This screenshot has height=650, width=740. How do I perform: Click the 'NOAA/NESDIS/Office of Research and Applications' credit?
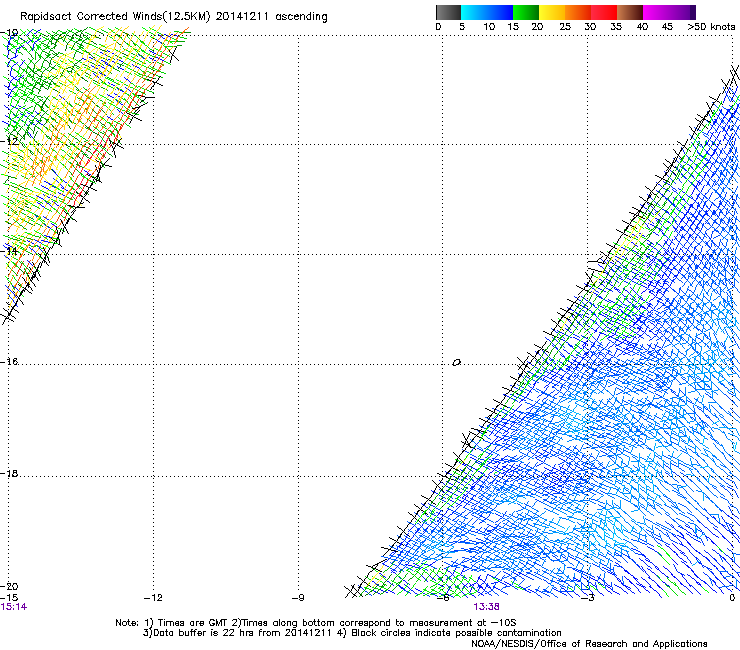(x=589, y=644)
